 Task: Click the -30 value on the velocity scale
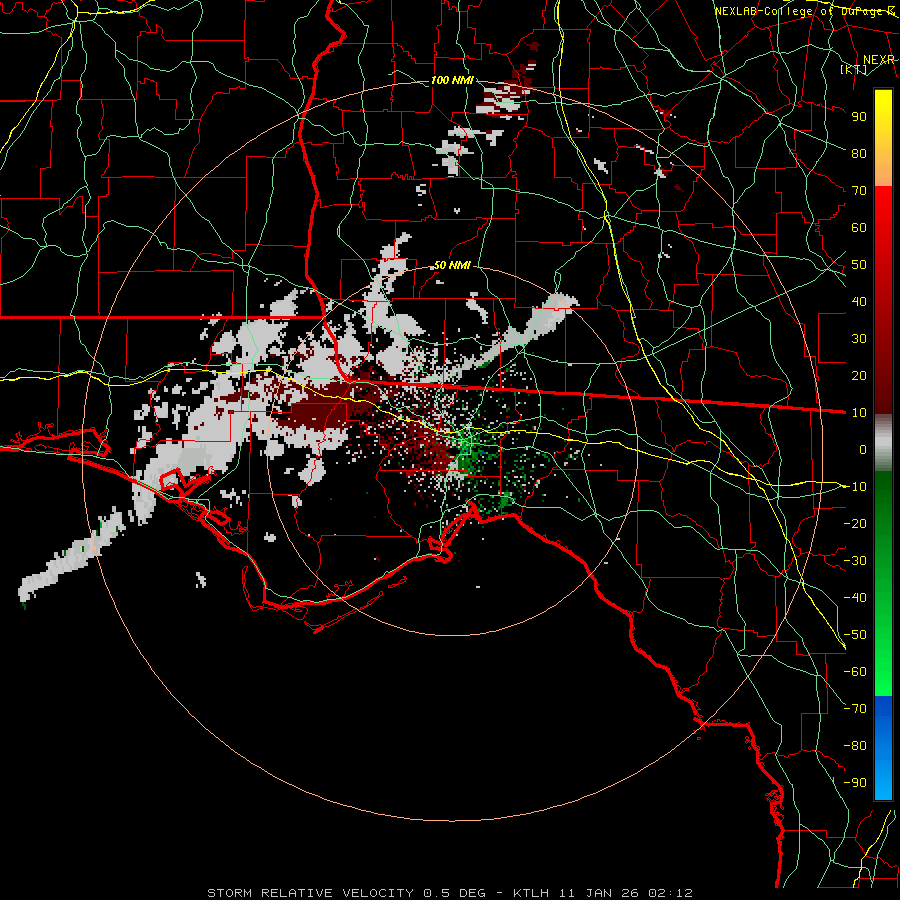[855, 561]
